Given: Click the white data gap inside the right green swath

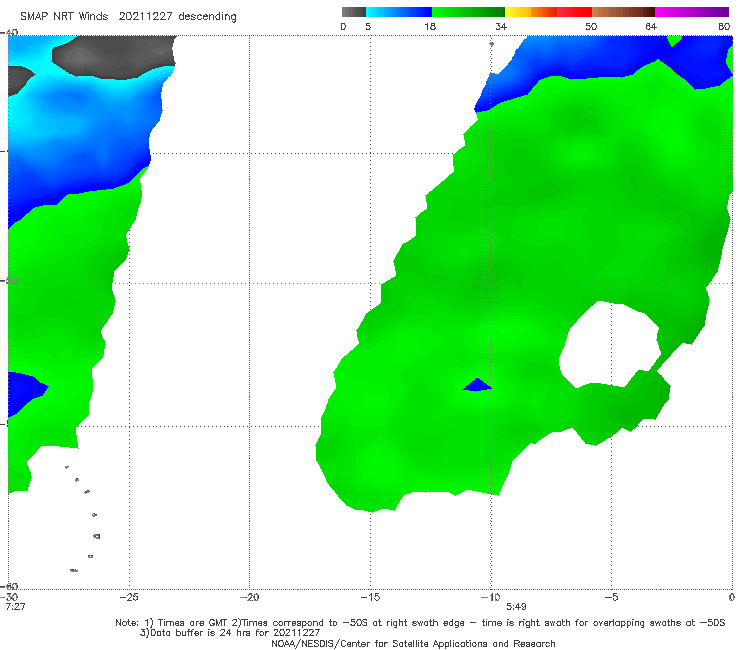Looking at the screenshot, I should (x=610, y=344).
